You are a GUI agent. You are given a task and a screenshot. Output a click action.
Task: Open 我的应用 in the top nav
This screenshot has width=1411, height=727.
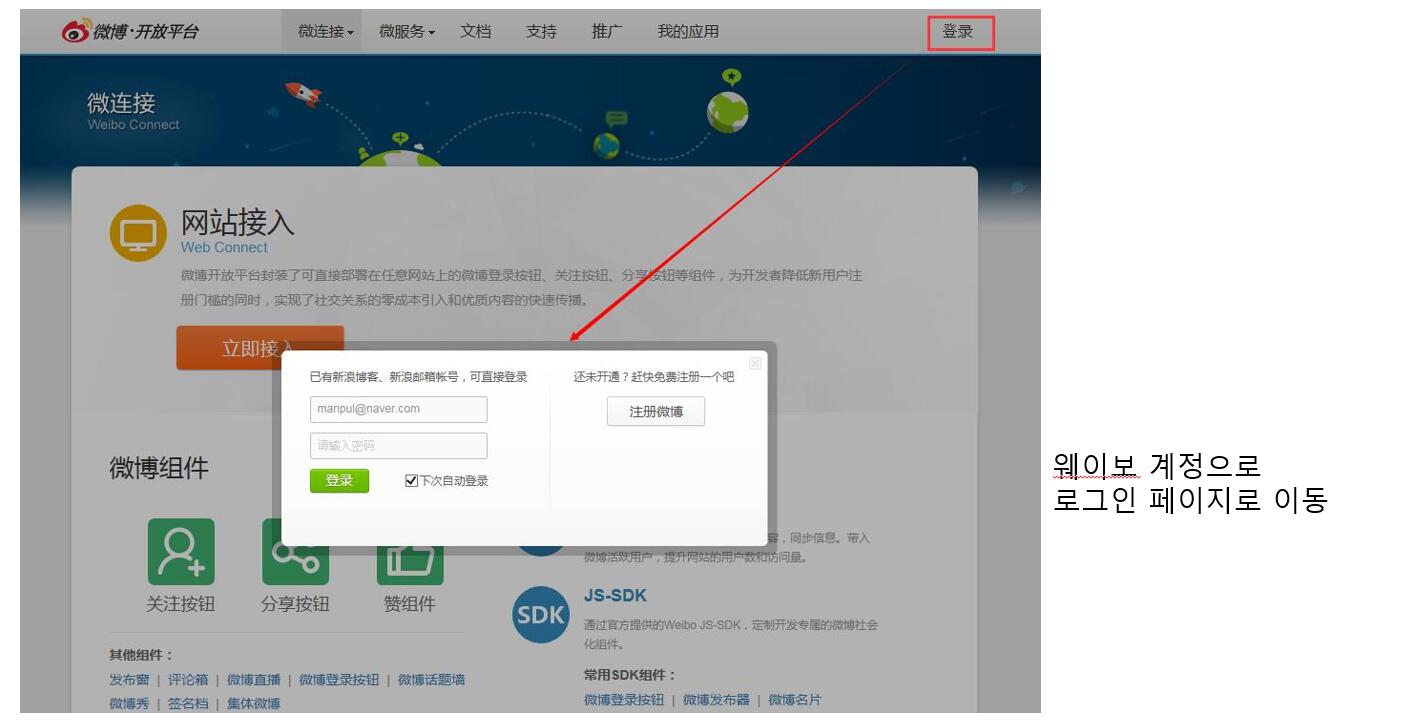click(x=688, y=32)
